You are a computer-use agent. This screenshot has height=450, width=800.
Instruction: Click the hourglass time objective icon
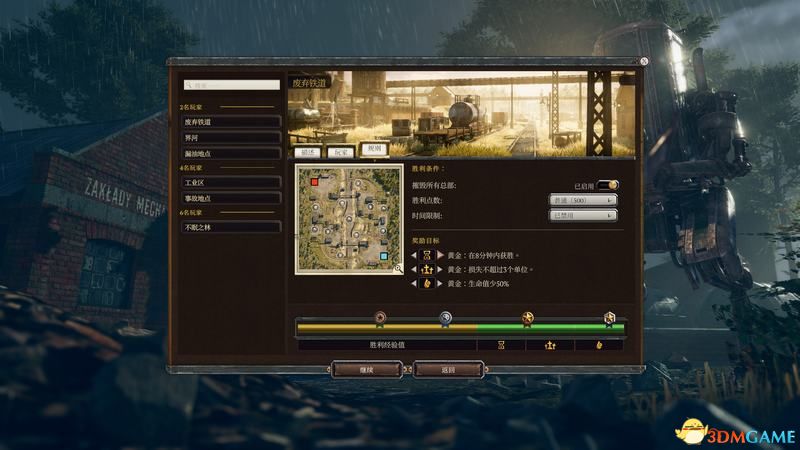pyautogui.click(x=427, y=255)
